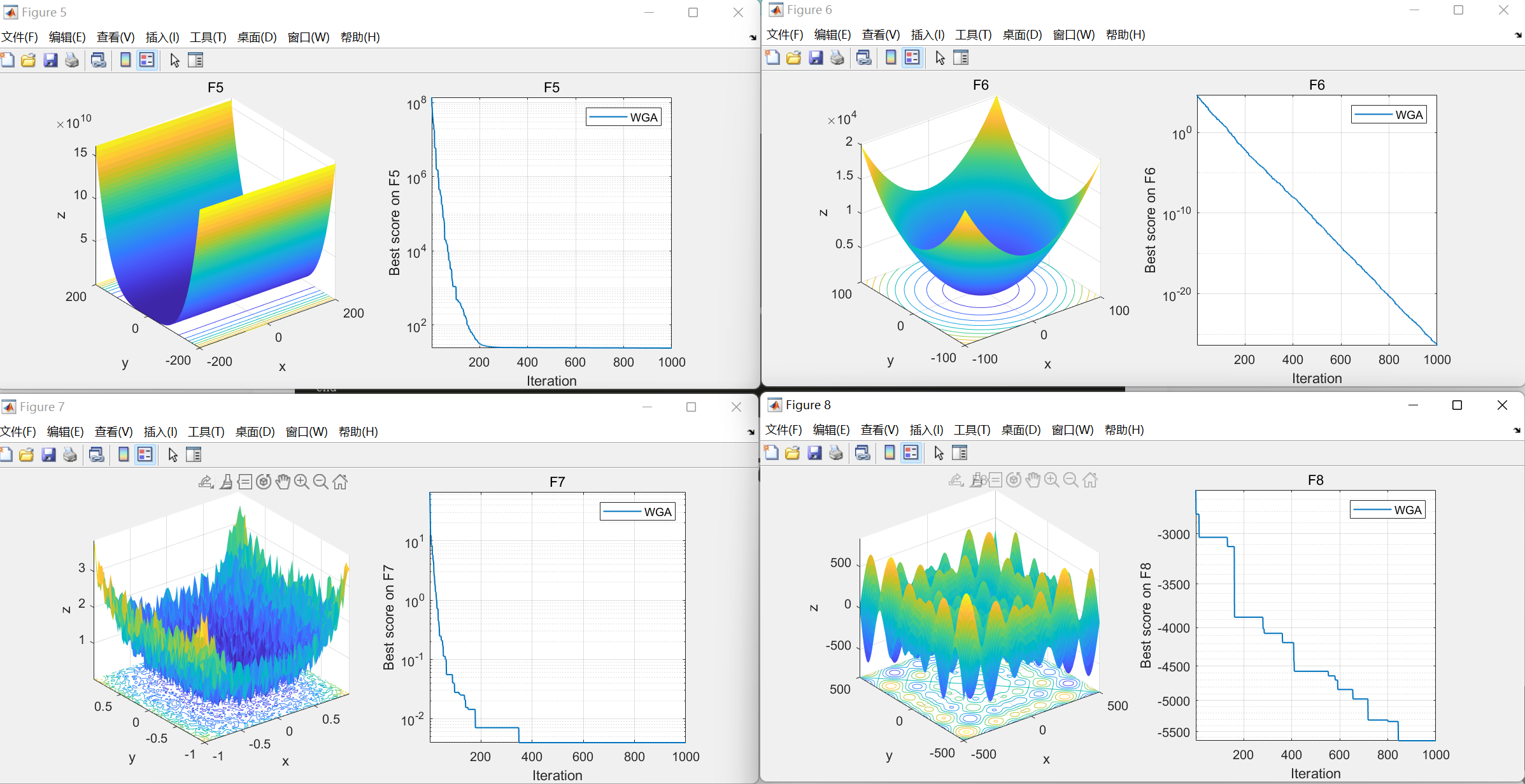Open 文件(F) menu in Figure 5
The height and width of the screenshot is (784, 1525).
pos(20,37)
